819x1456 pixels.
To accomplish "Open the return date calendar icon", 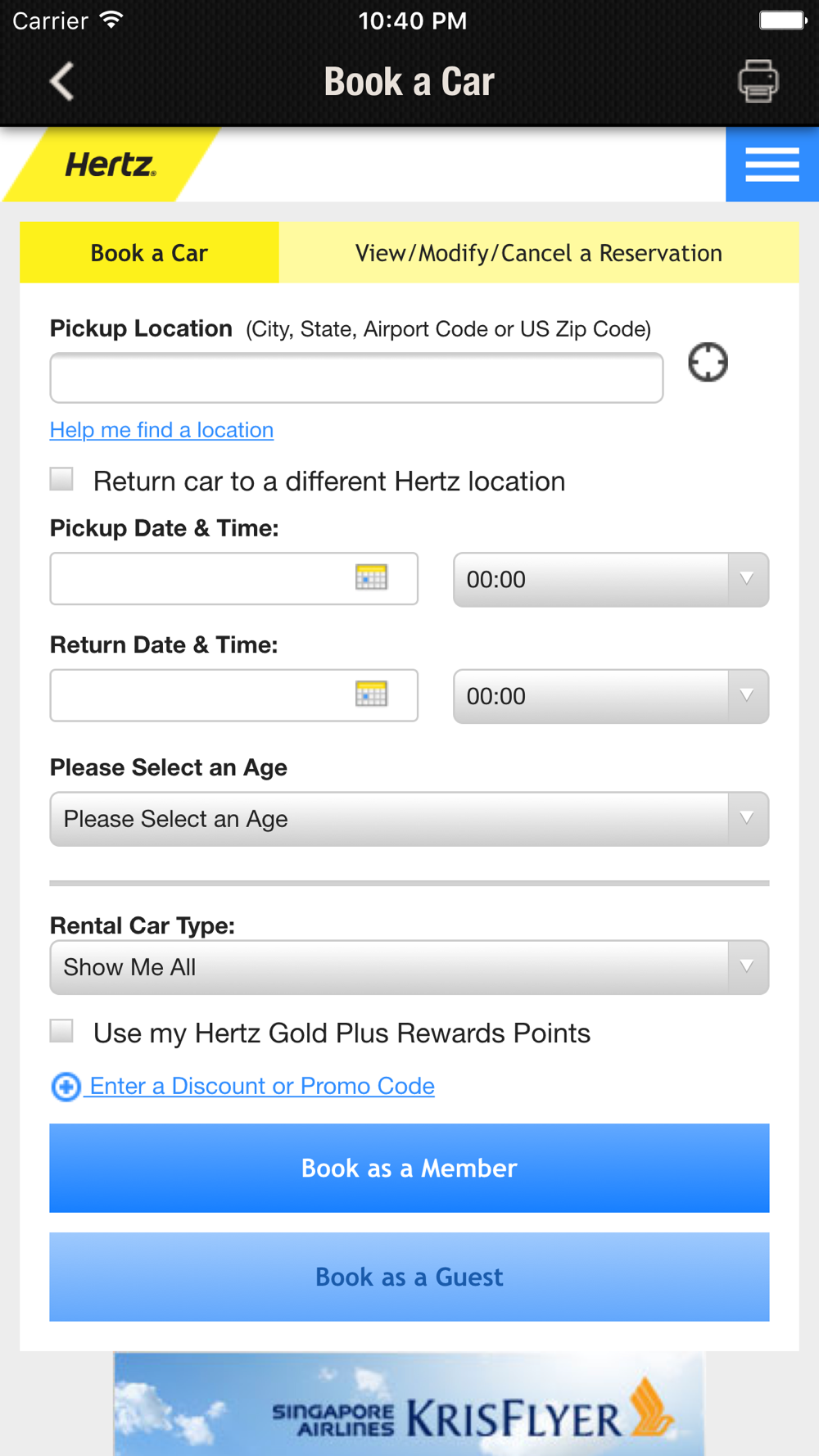I will coord(371,695).
